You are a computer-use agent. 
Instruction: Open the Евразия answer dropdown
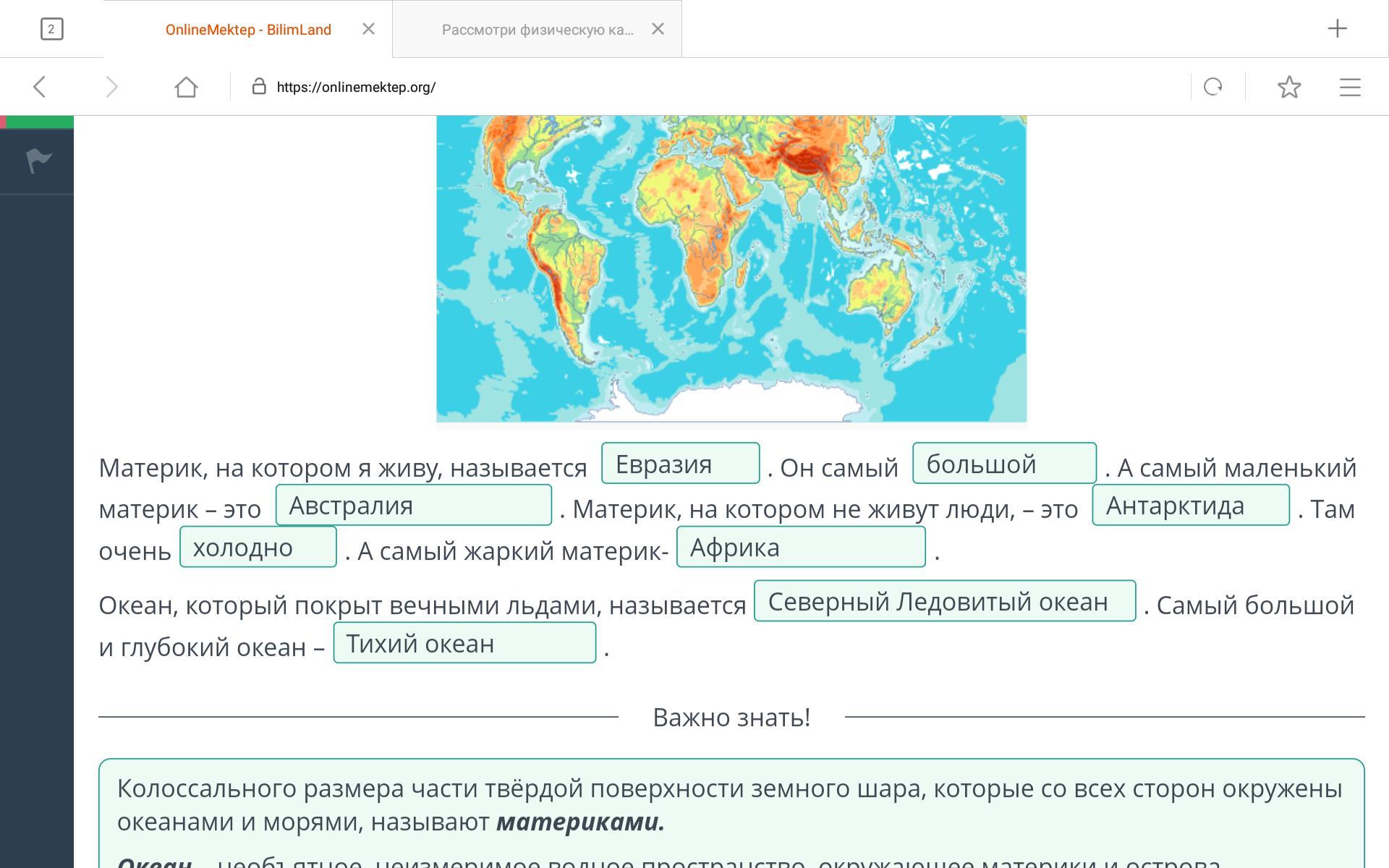pyautogui.click(x=680, y=464)
